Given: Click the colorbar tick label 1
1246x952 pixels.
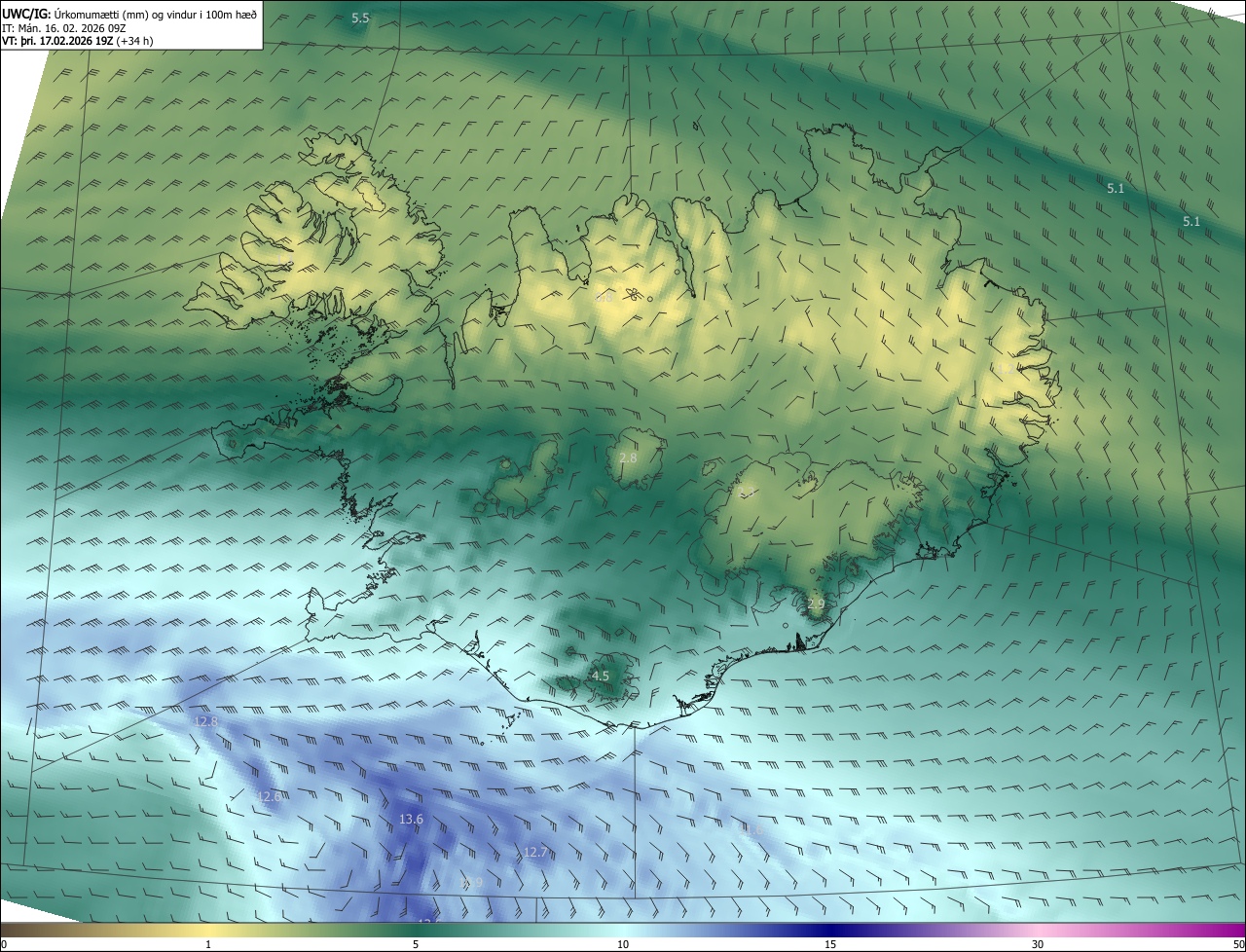Looking at the screenshot, I should coord(208,945).
